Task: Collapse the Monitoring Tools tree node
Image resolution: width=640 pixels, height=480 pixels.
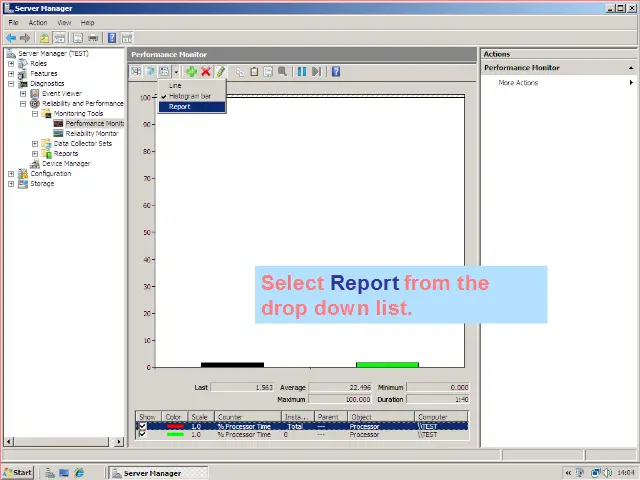Action: point(35,114)
